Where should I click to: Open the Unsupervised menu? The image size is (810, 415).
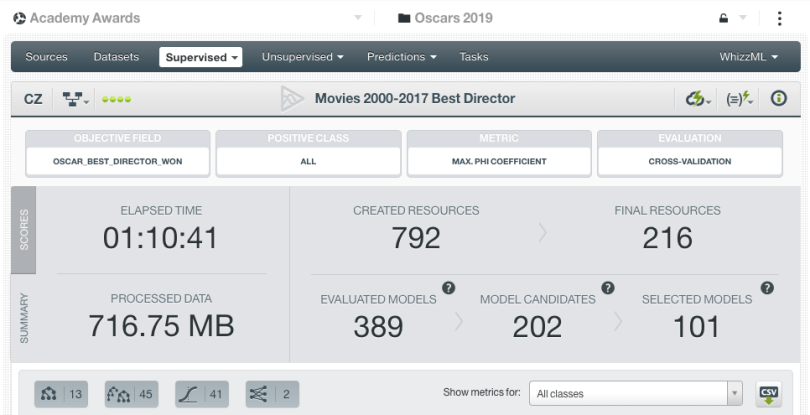click(303, 57)
